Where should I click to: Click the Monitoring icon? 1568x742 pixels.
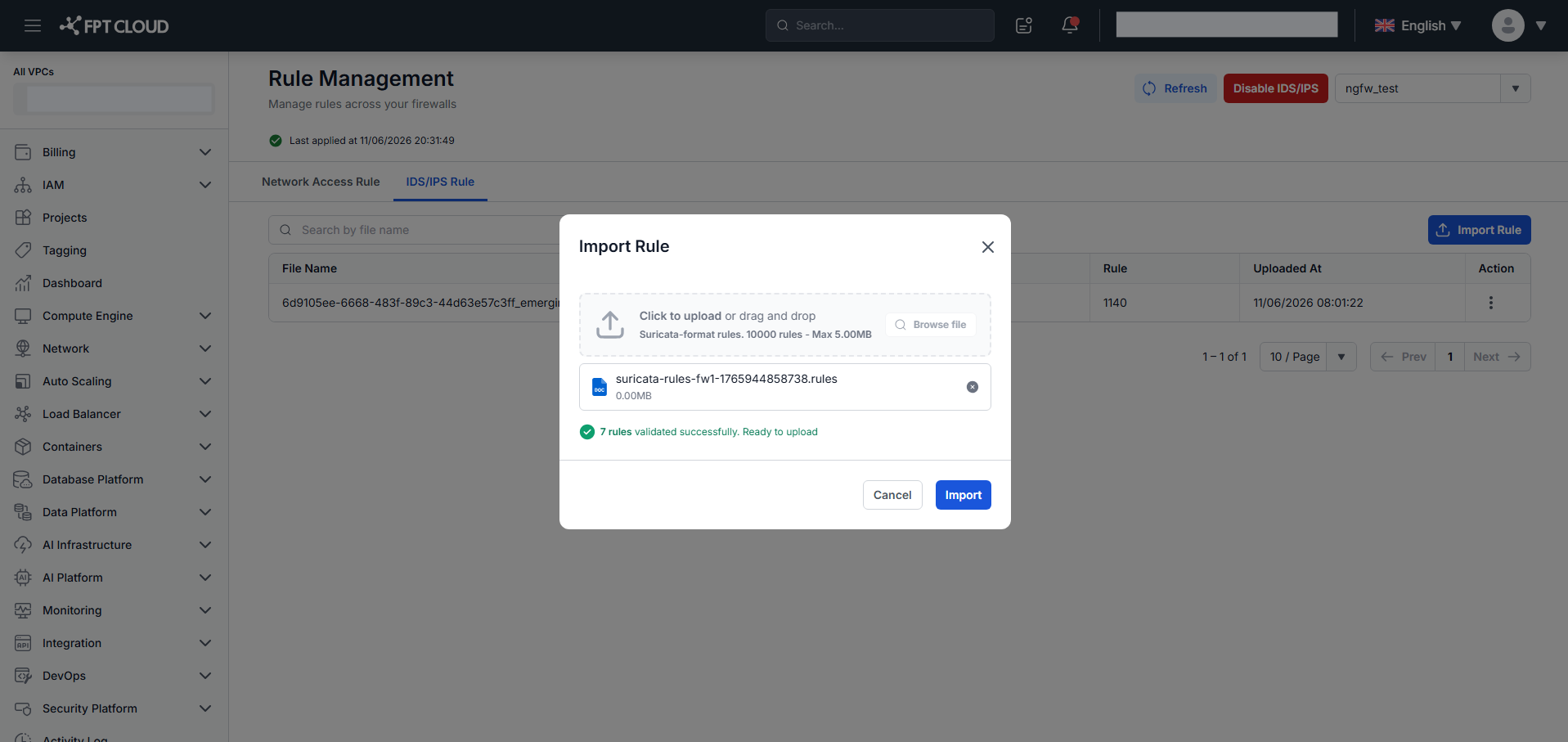point(23,610)
